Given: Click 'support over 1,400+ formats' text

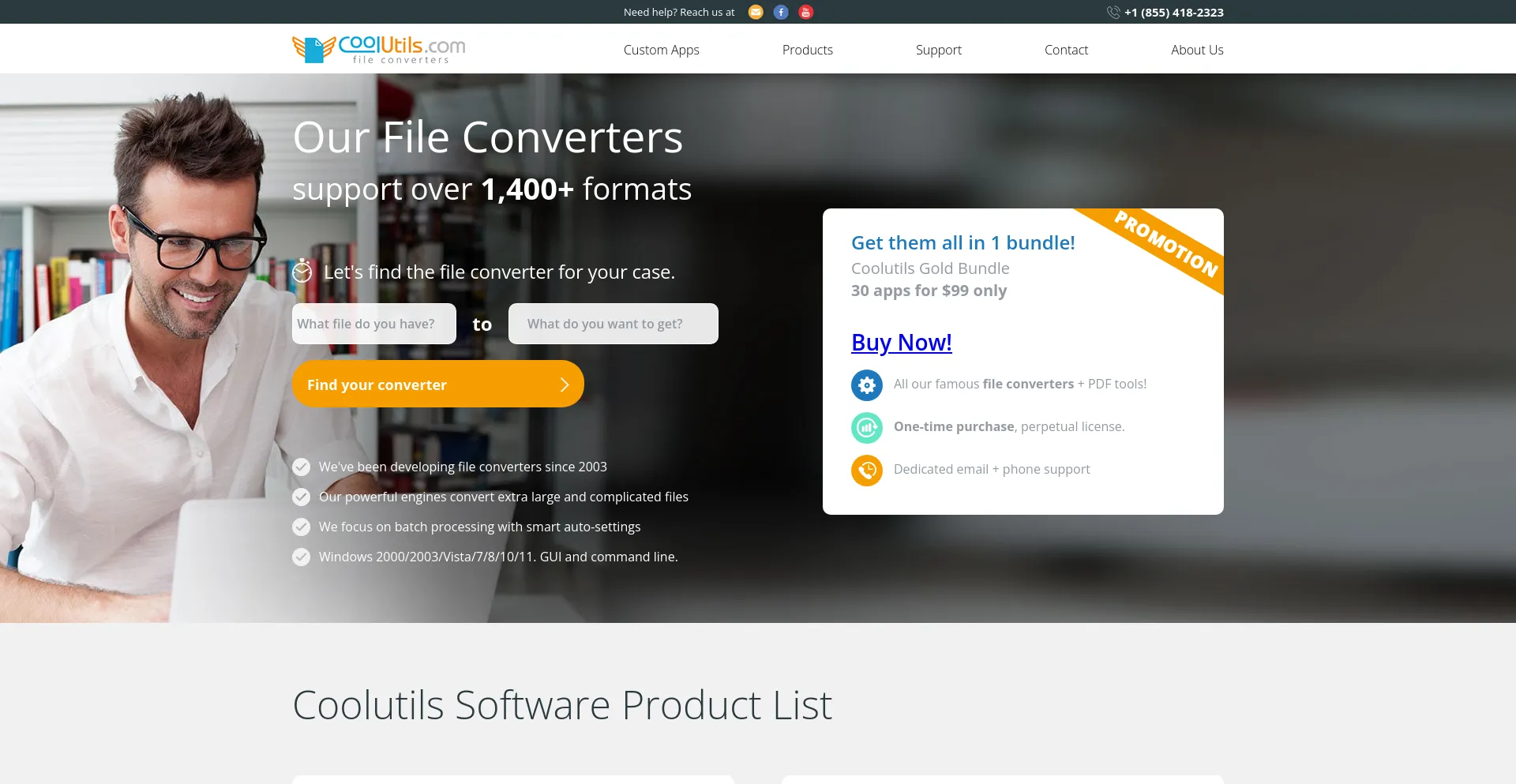Looking at the screenshot, I should click(492, 189).
